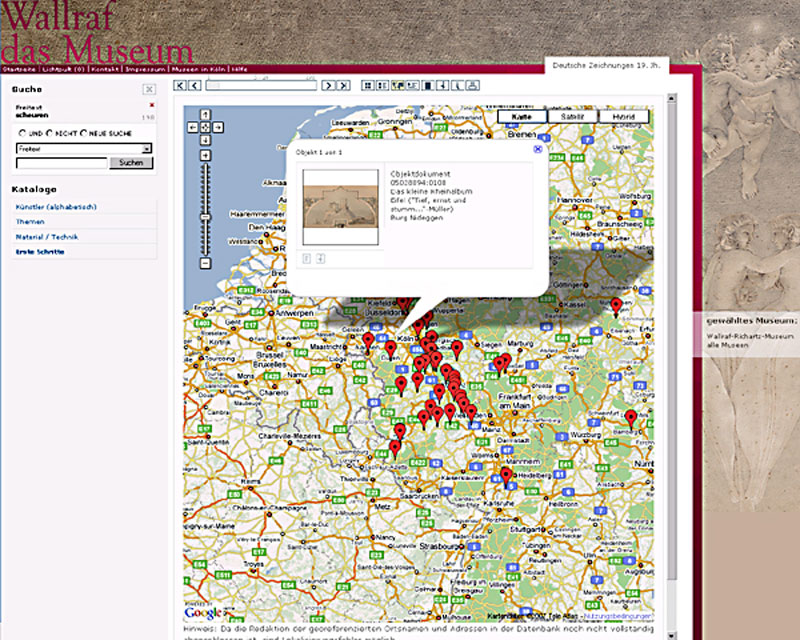
Task: Pan the map down
Action: point(205,140)
